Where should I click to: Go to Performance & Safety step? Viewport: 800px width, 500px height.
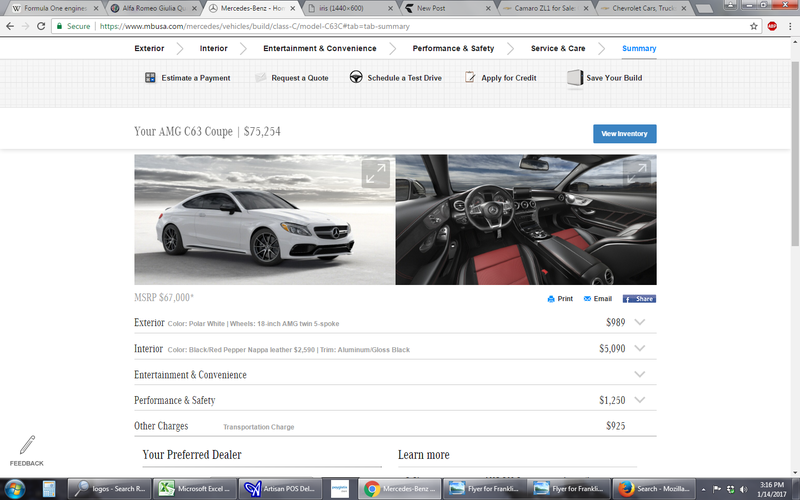coord(453,48)
